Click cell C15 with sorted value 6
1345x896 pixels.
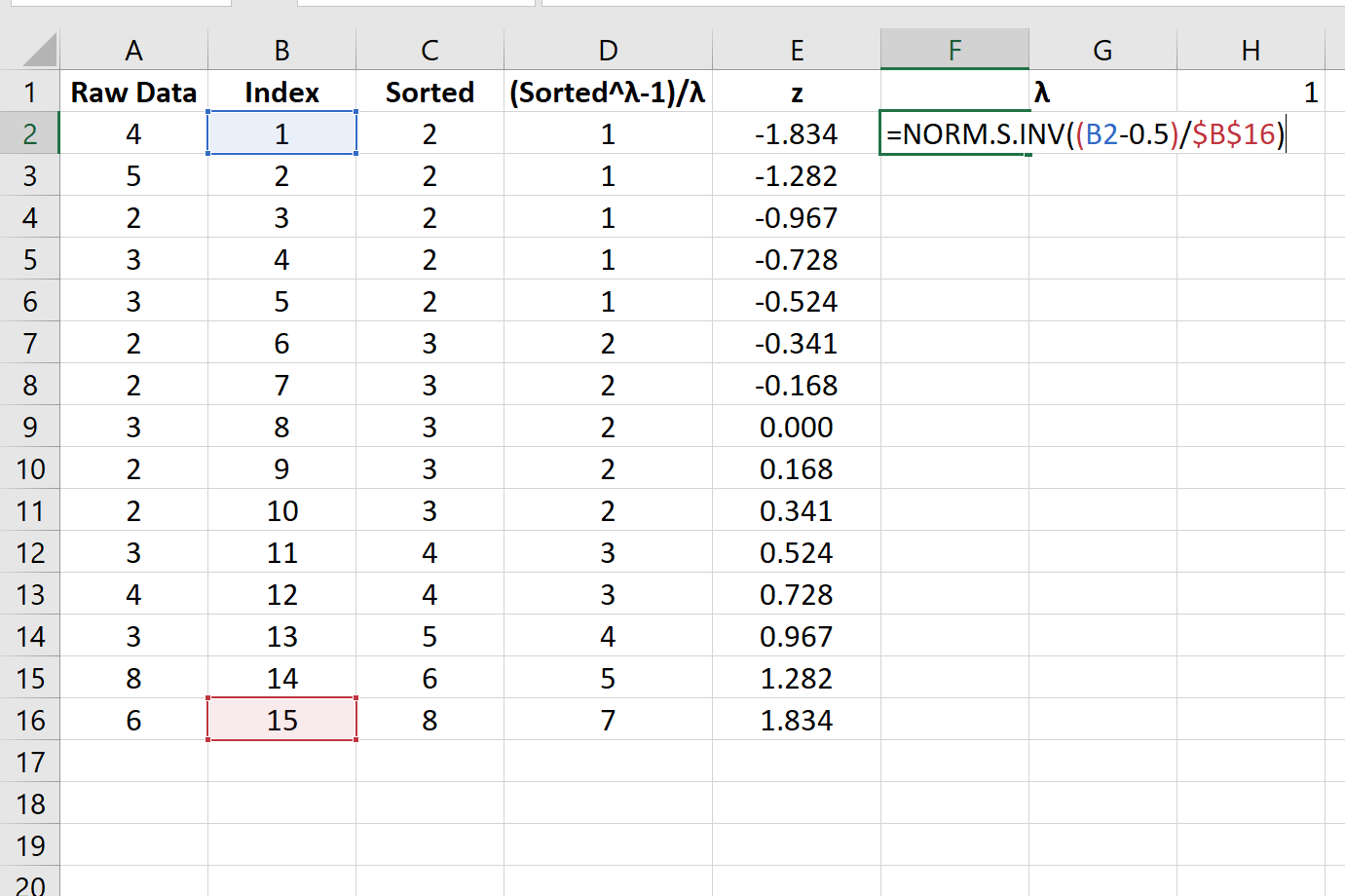click(x=430, y=678)
